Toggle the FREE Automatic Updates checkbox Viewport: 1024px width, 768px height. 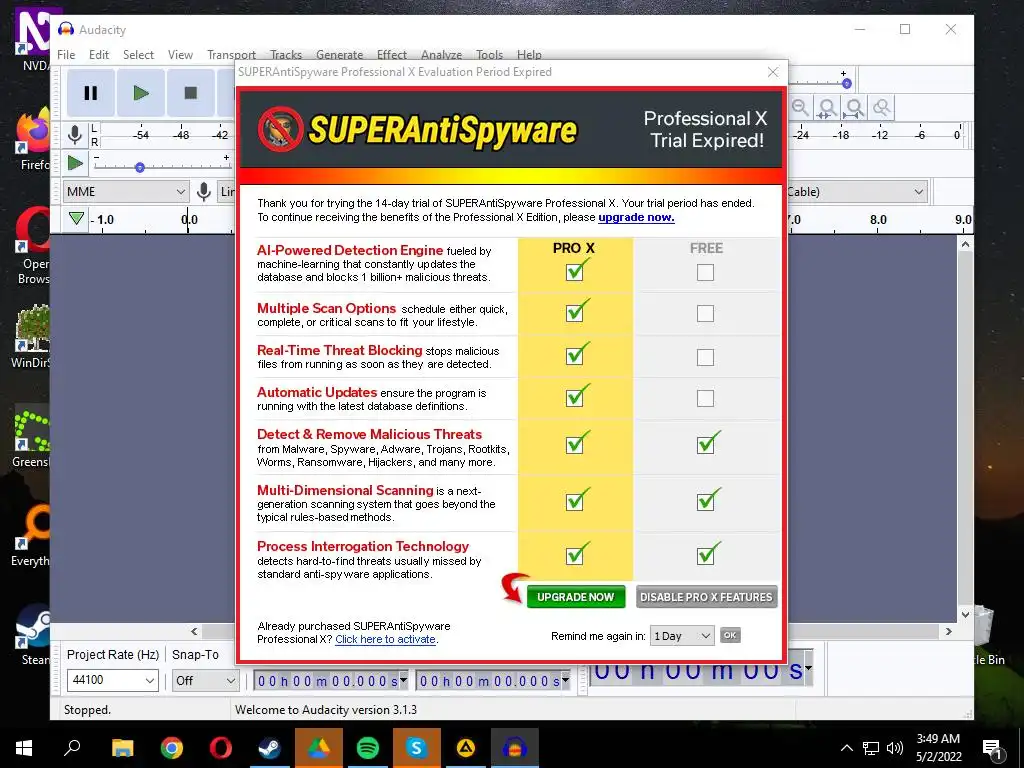click(x=705, y=398)
